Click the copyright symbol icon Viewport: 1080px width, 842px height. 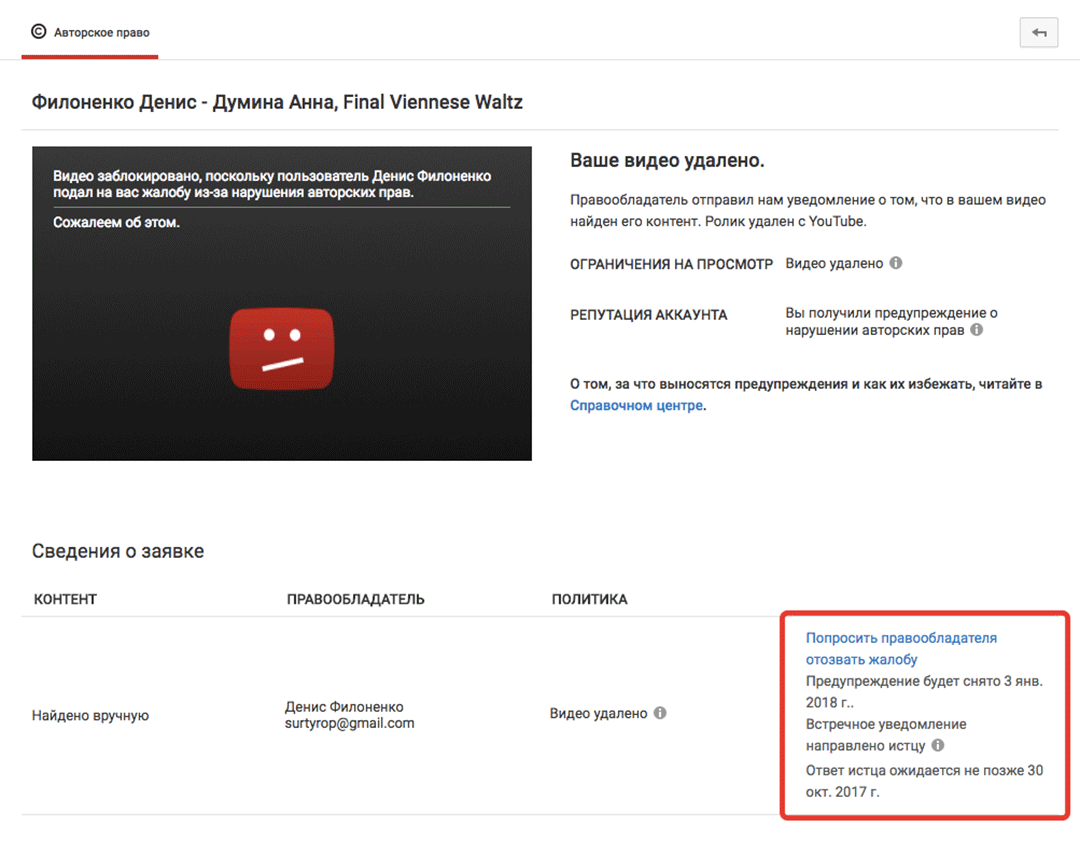(x=39, y=32)
